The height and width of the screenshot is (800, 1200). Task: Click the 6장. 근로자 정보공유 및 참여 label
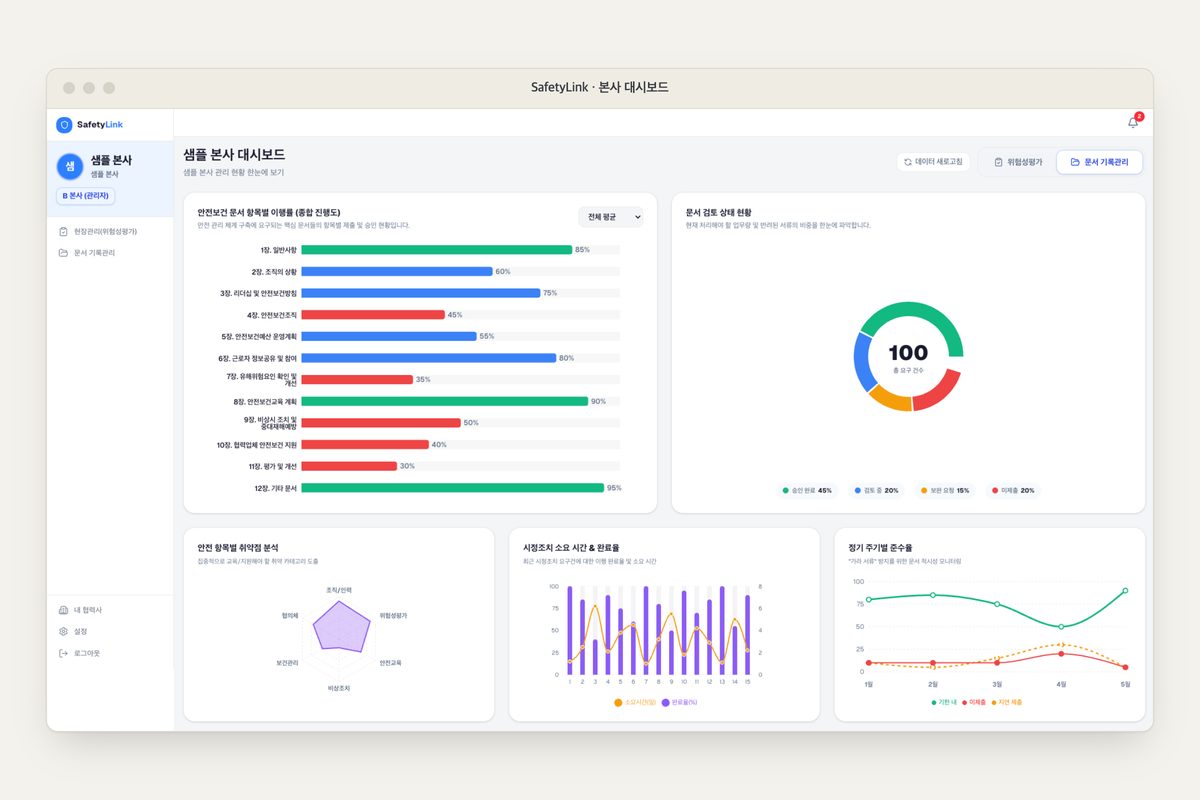pyautogui.click(x=257, y=358)
